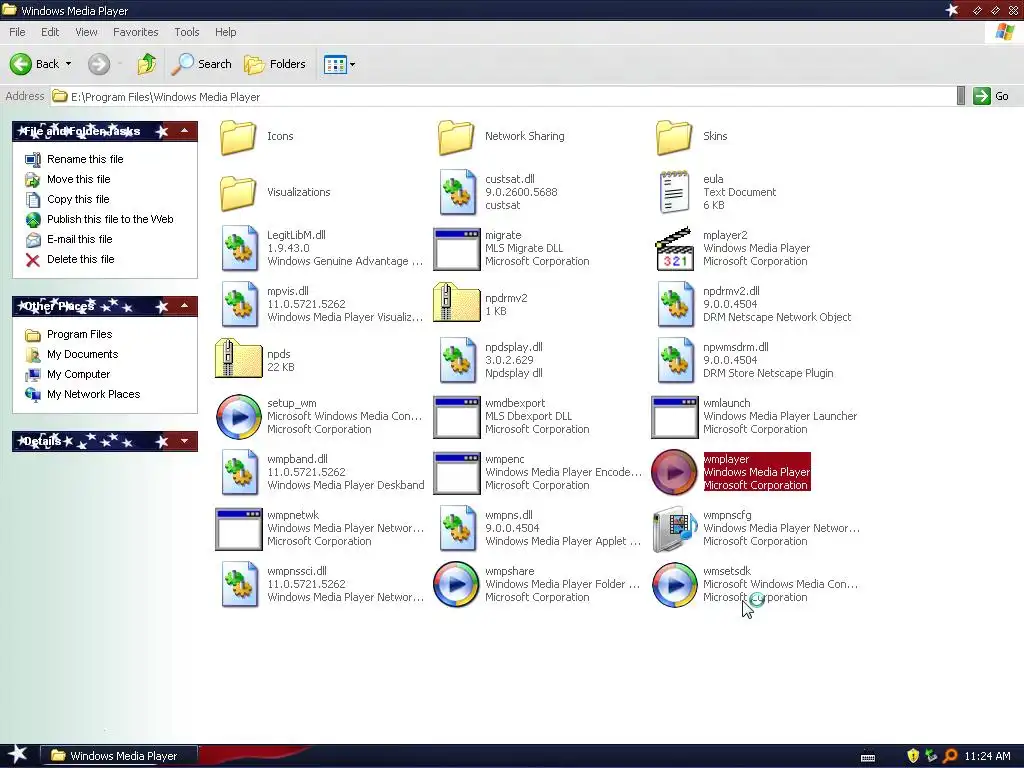Expand the Details panel
The height and width of the screenshot is (768, 1024).
(x=185, y=441)
